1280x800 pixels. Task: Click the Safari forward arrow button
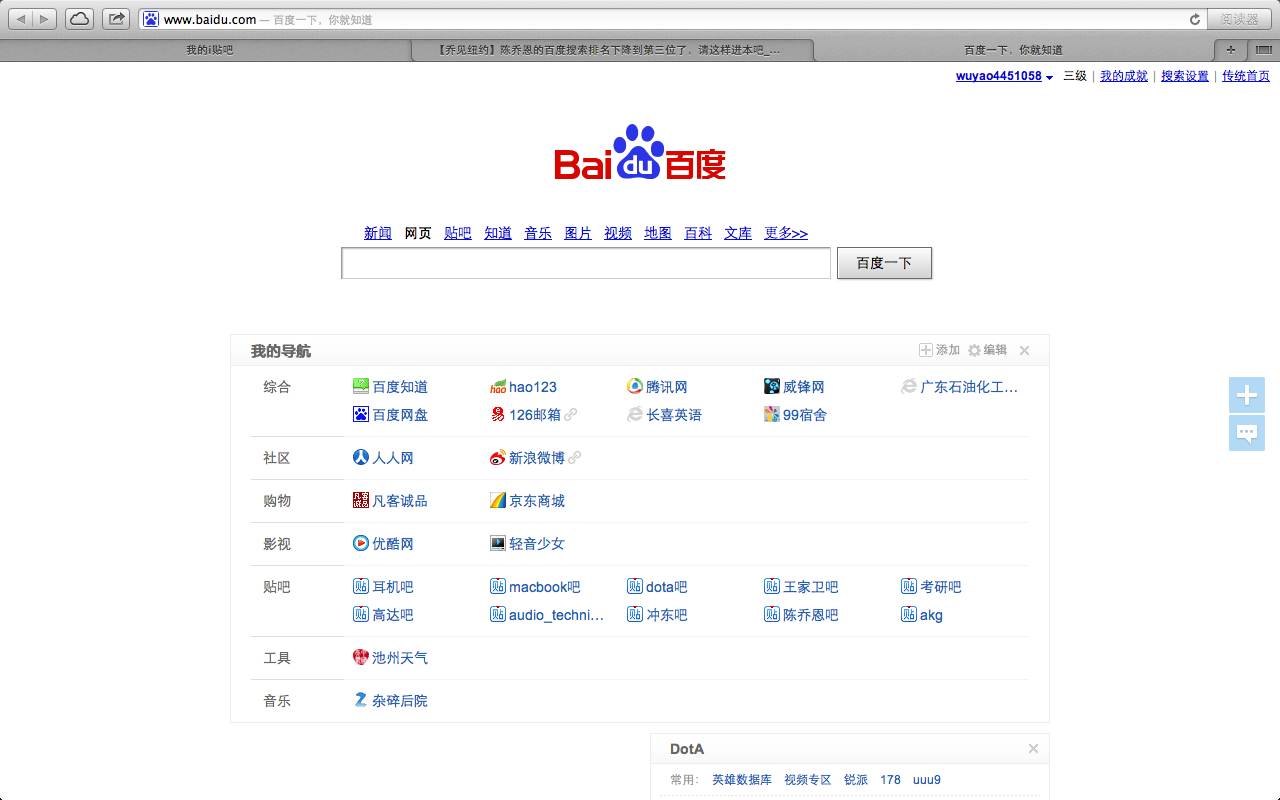[x=44, y=19]
